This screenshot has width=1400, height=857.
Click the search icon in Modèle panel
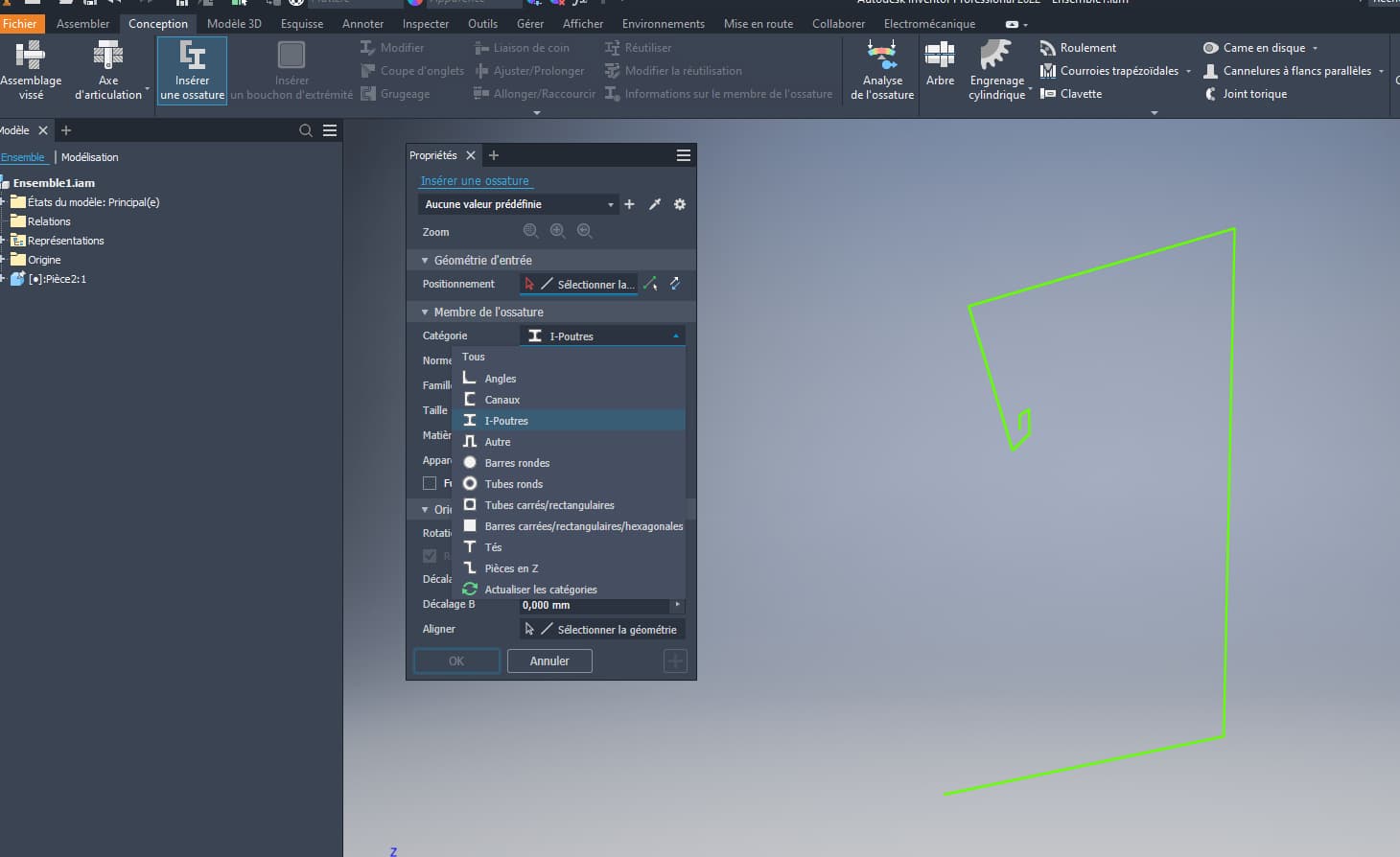coord(306,130)
